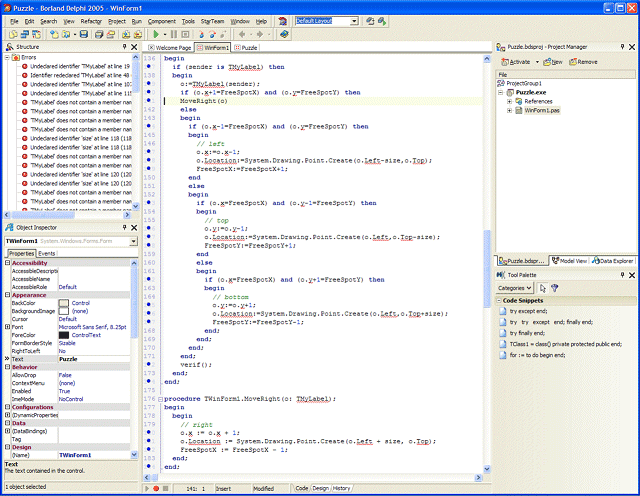640x496 pixels.
Task: Pin the Structure panel with its pushpin
Action: tap(124, 47)
